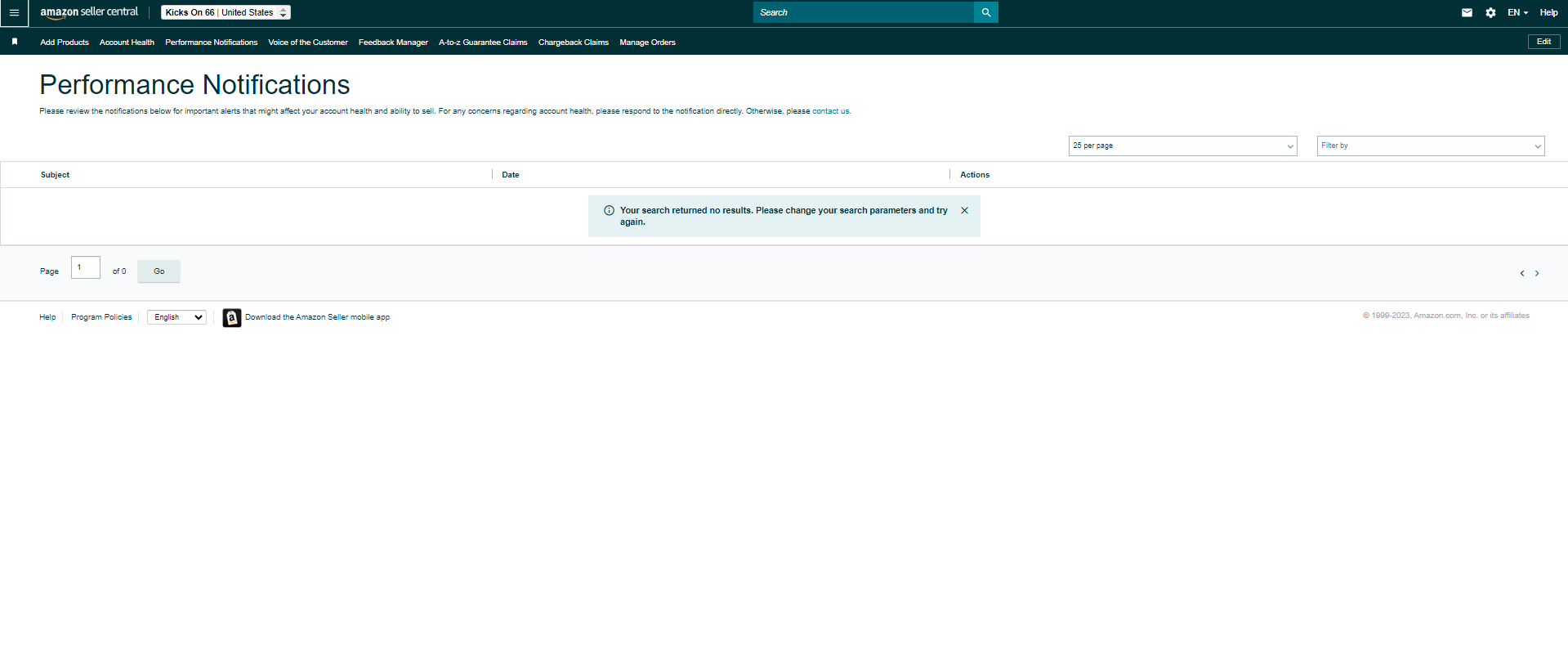Go to next page using the right chevron
Image resolution: width=1568 pixels, height=650 pixels.
pos(1537,273)
